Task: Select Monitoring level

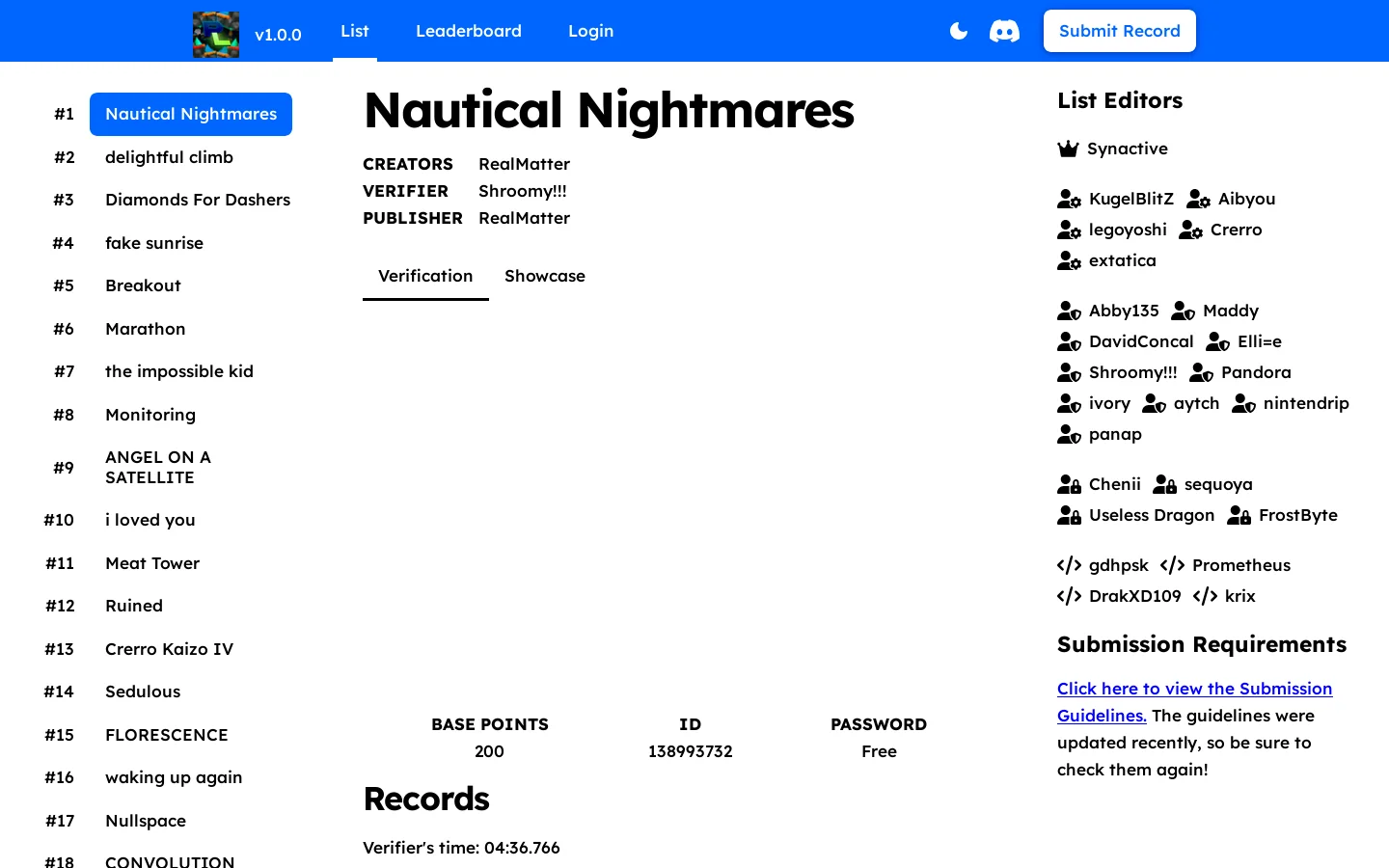Action: 150,415
